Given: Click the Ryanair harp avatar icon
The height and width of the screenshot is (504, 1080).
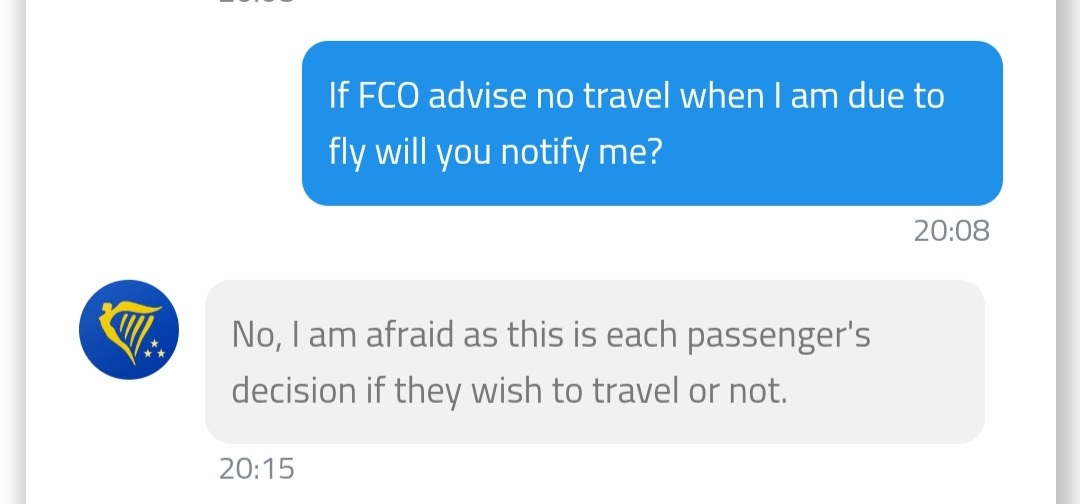Looking at the screenshot, I should coord(128,330).
